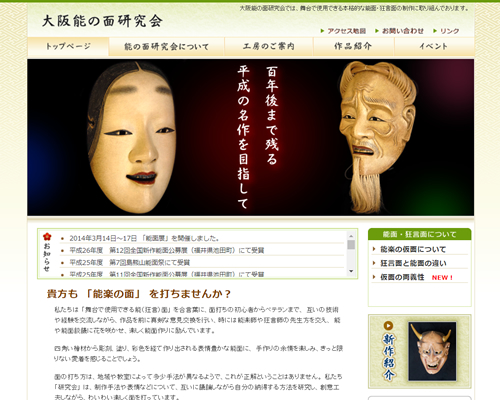Open the イベント menu item
500x400 pixels.
[434, 46]
